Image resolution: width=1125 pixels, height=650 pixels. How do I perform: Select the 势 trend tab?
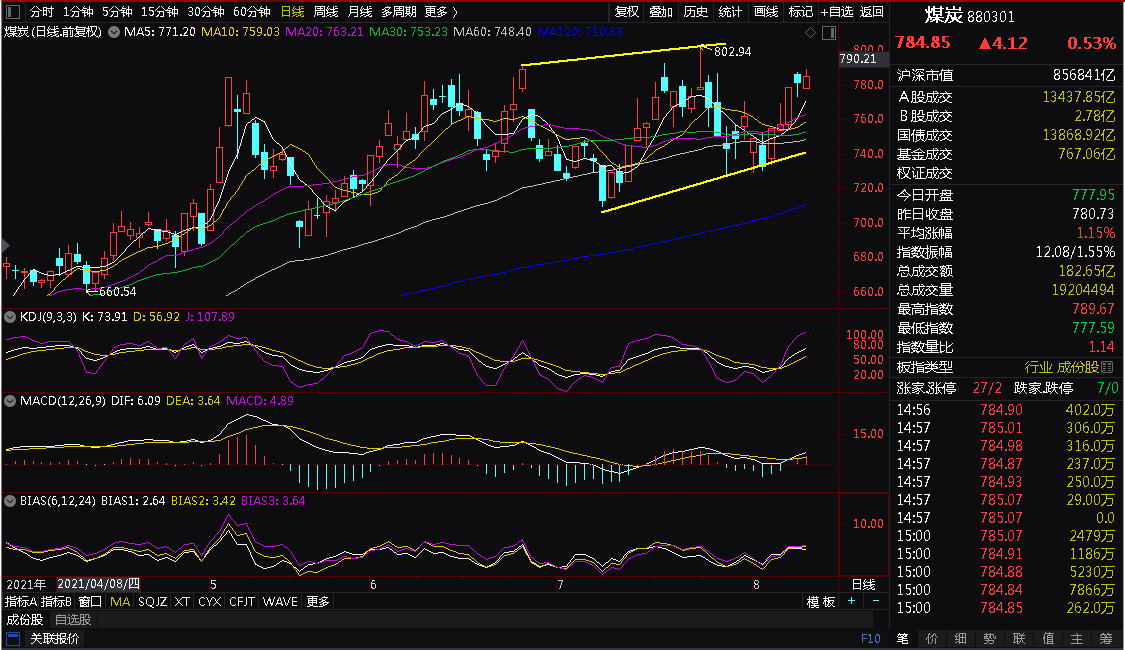[x=990, y=638]
